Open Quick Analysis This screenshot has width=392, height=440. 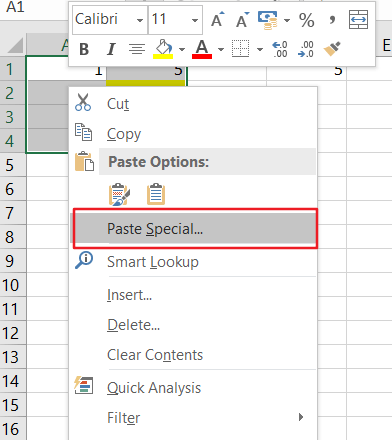point(193,387)
